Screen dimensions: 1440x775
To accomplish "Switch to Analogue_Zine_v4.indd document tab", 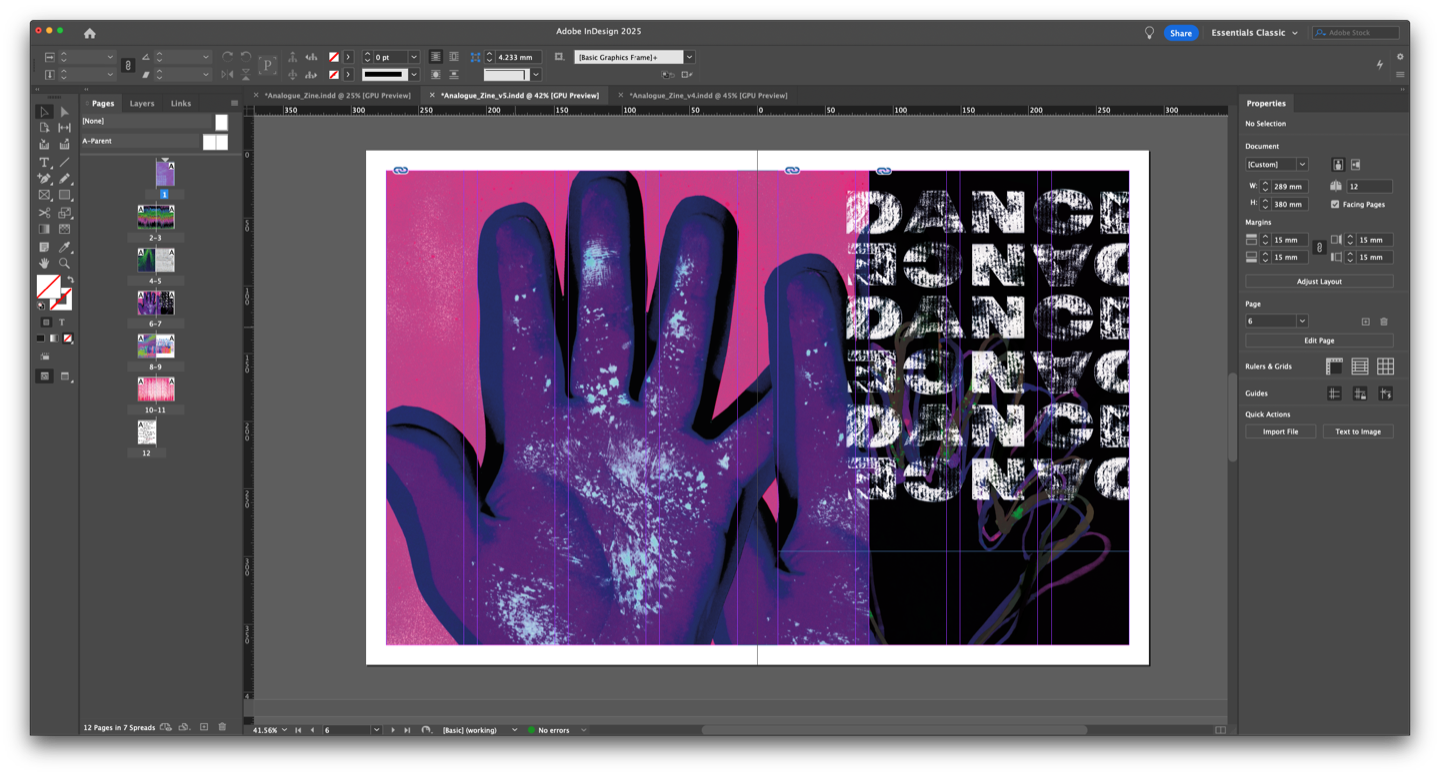I will click(x=708, y=95).
